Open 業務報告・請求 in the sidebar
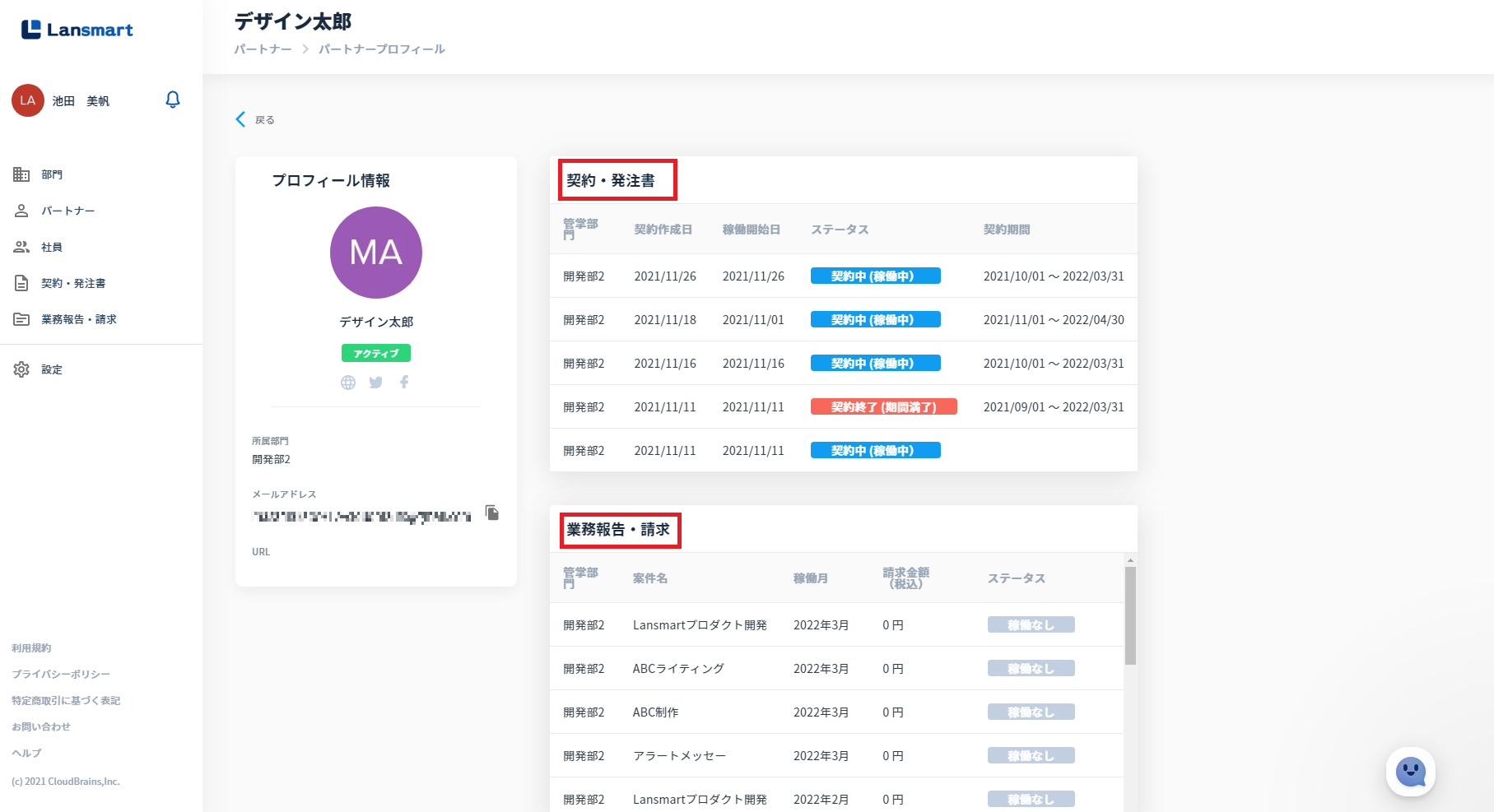Image resolution: width=1494 pixels, height=812 pixels. pyautogui.click(x=79, y=319)
